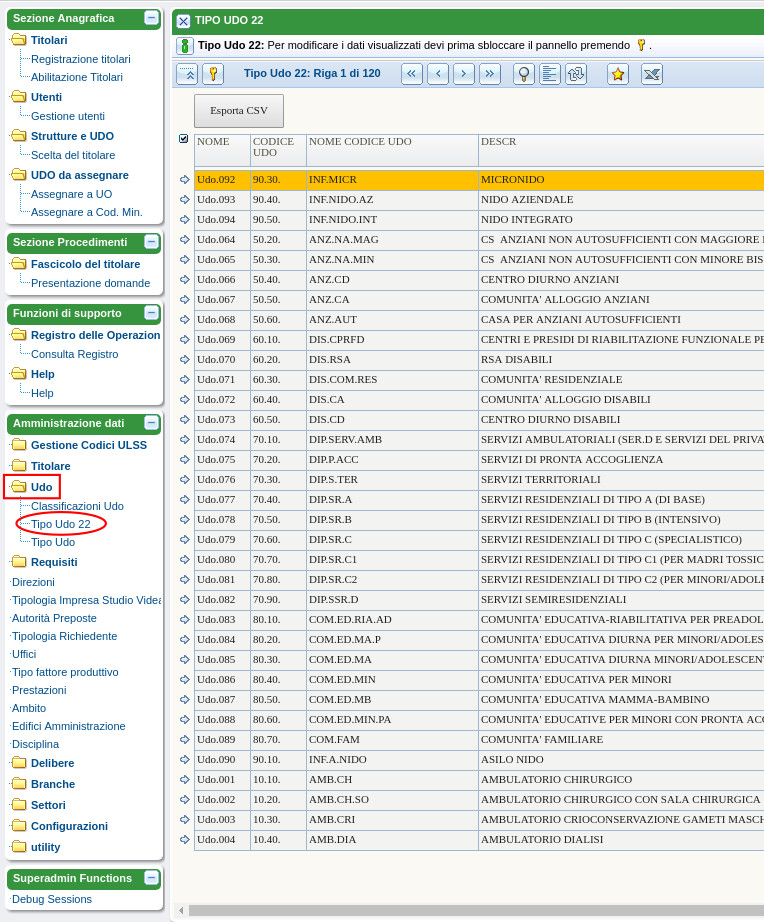Screen dimensions: 764x922
Task: Open row arrow for Udo.093
Action: pos(184,200)
